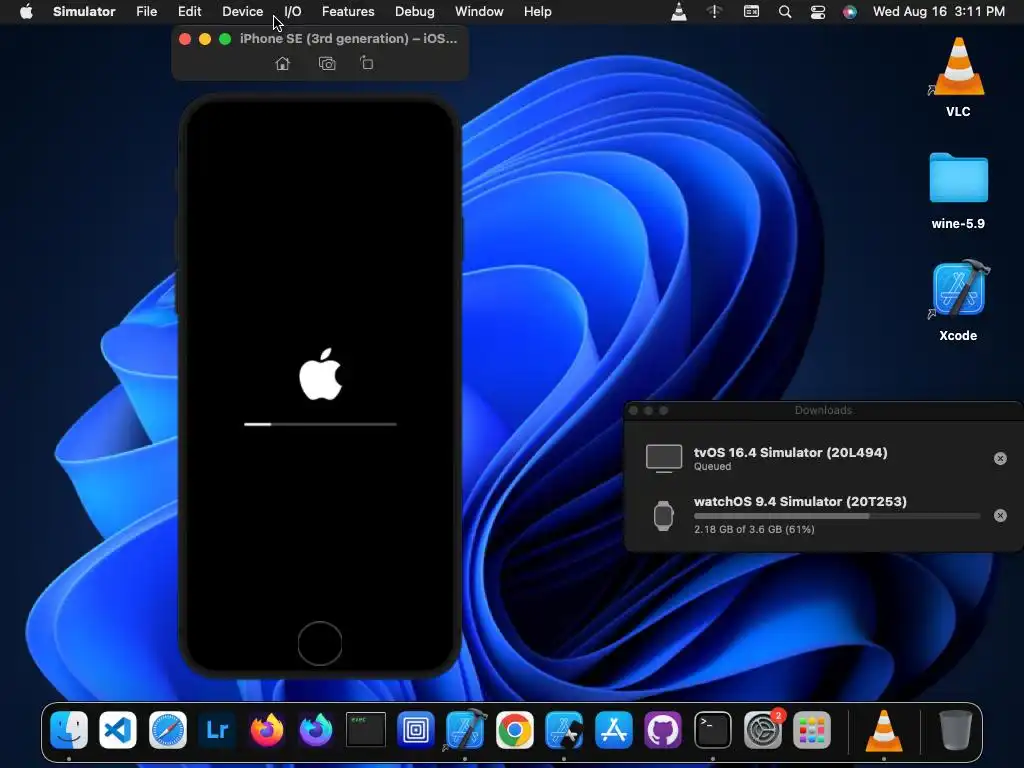Click the menu bar icon left of keyboard input
1024x768 pixels.
click(x=714, y=12)
